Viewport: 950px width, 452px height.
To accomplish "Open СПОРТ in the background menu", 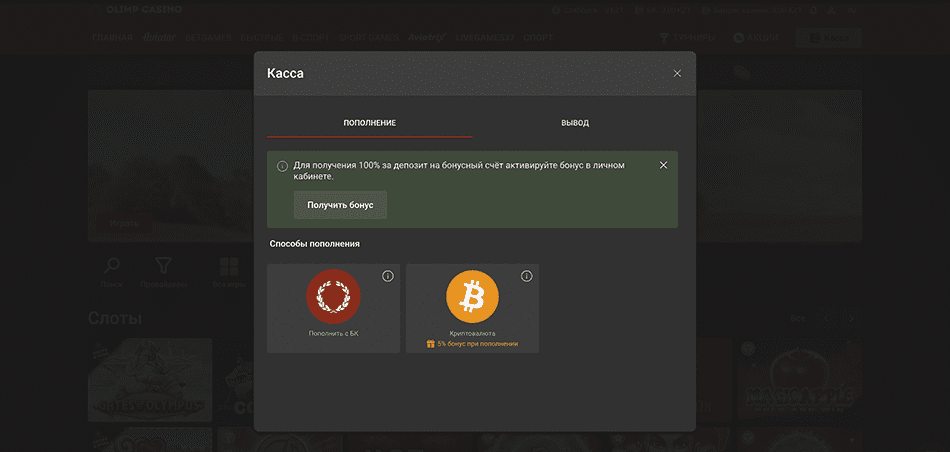I will (x=538, y=38).
